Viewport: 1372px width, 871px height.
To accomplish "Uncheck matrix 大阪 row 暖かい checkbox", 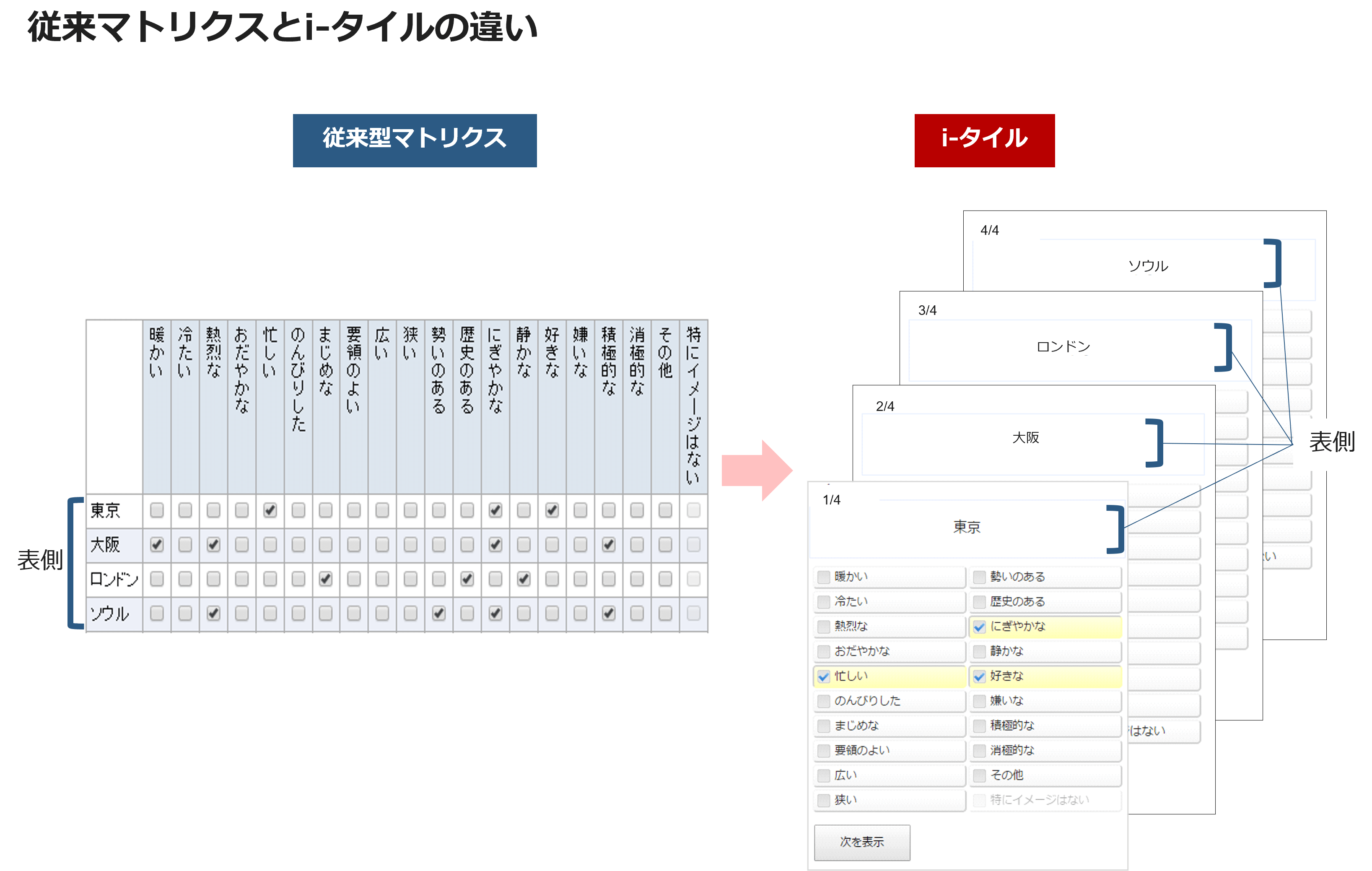I will [x=157, y=545].
